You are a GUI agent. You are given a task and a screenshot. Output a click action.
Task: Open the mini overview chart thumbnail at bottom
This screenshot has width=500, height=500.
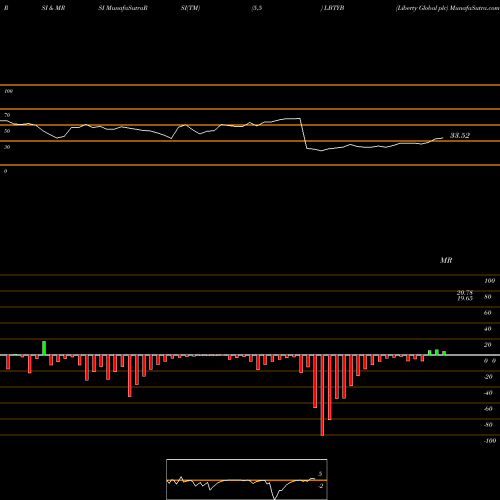pyautogui.click(x=247, y=479)
